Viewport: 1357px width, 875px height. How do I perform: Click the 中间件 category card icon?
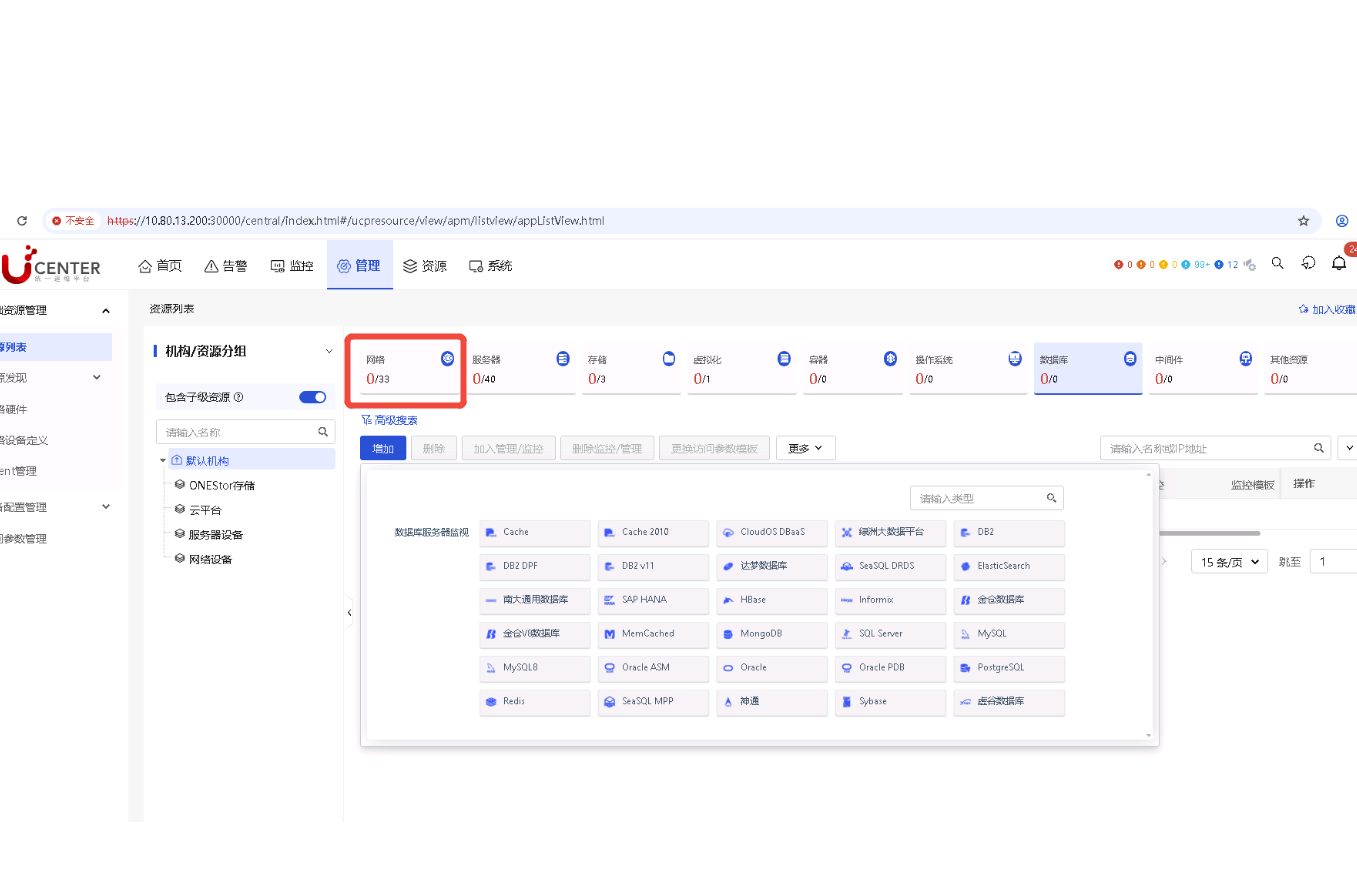point(1246,358)
